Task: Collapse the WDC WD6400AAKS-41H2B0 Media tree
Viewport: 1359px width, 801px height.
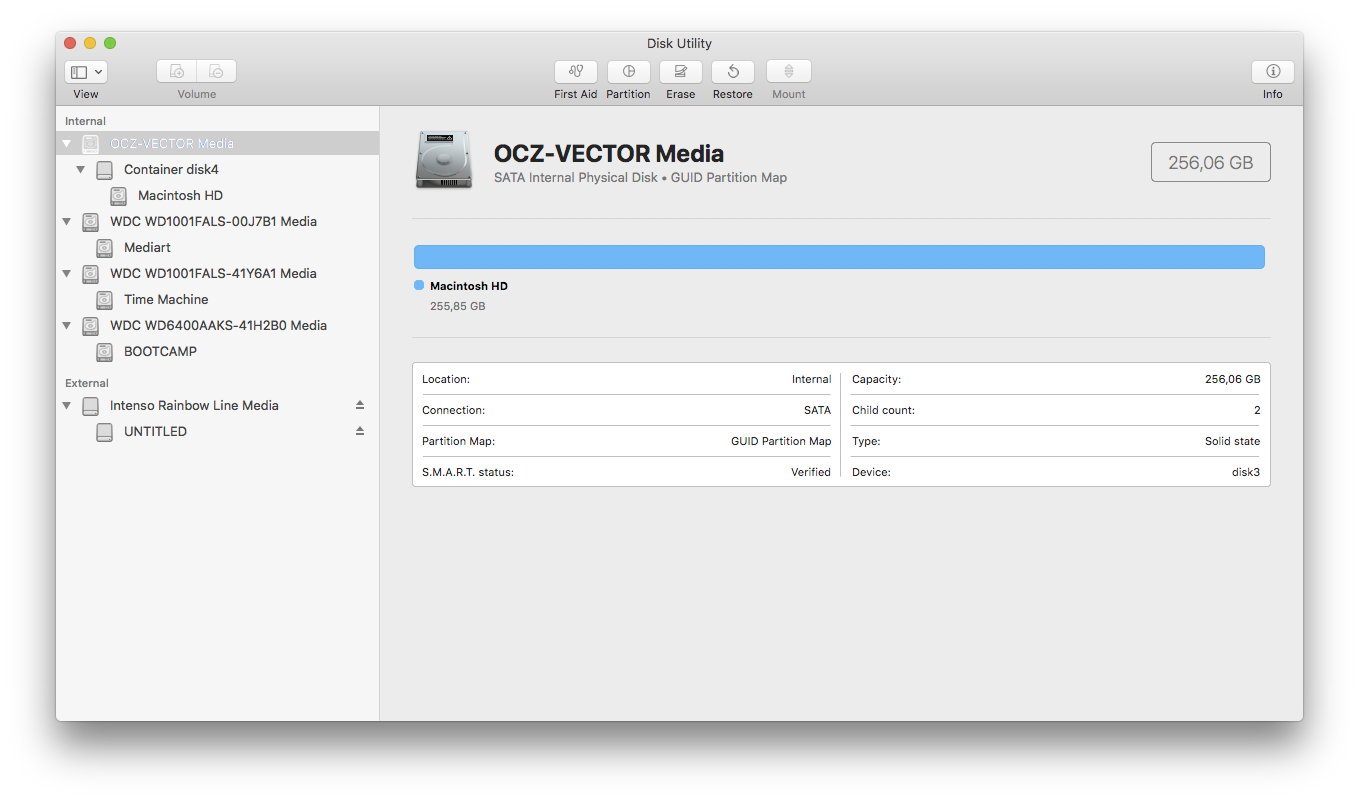Action: [67, 326]
